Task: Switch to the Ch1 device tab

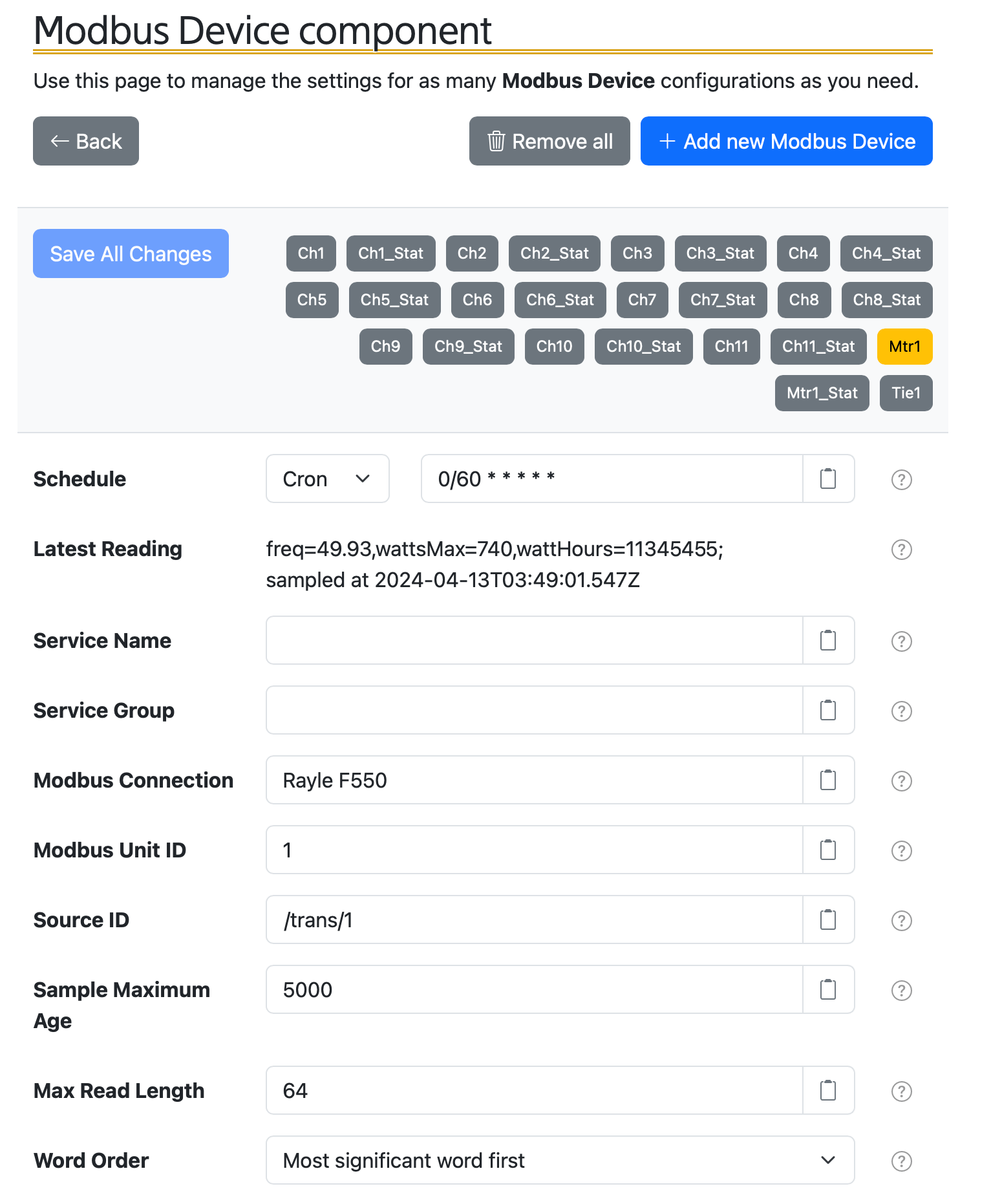Action: pyautogui.click(x=311, y=253)
